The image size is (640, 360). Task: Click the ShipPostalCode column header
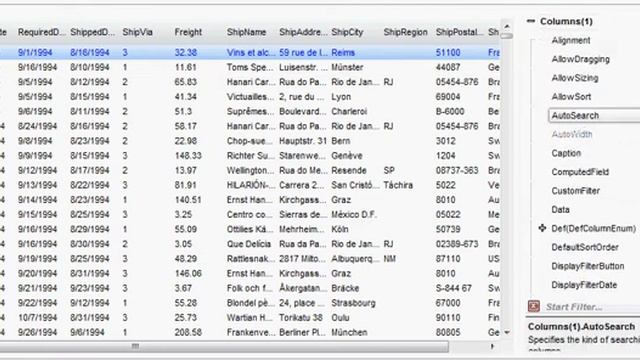(x=459, y=32)
